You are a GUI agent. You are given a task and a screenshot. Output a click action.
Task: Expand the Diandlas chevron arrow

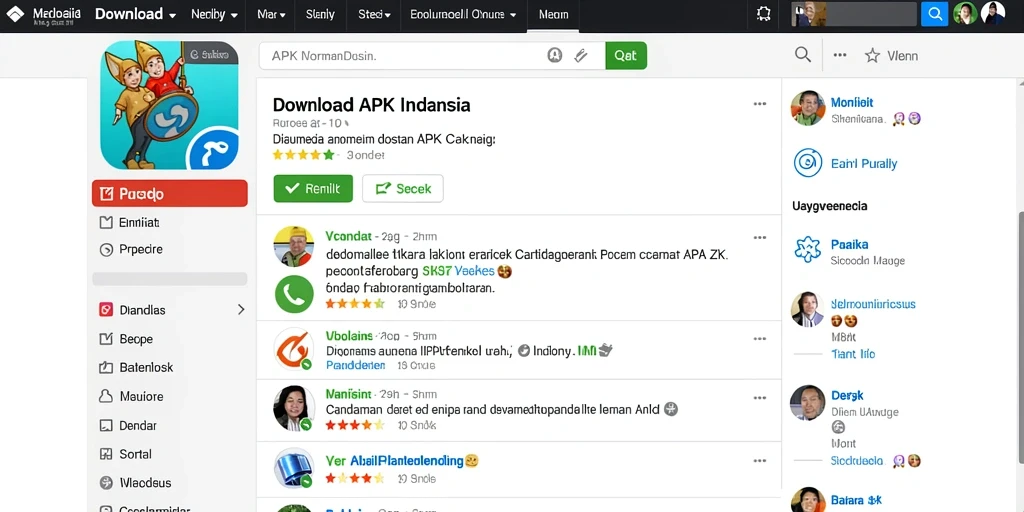241,310
